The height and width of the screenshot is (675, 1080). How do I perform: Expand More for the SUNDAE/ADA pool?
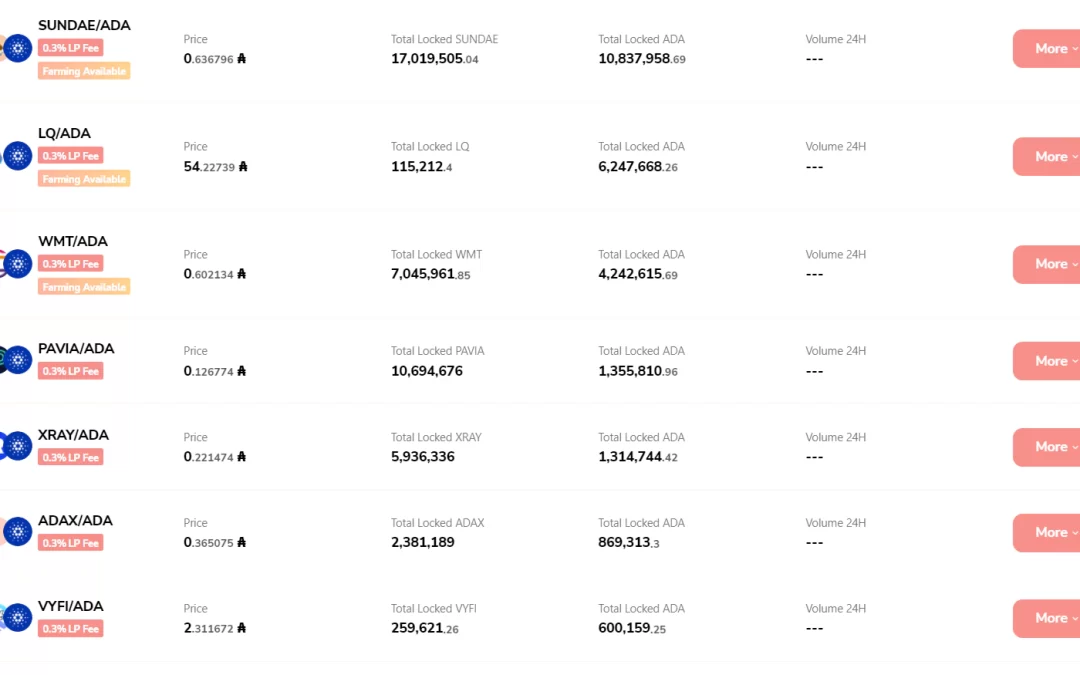(1046, 48)
